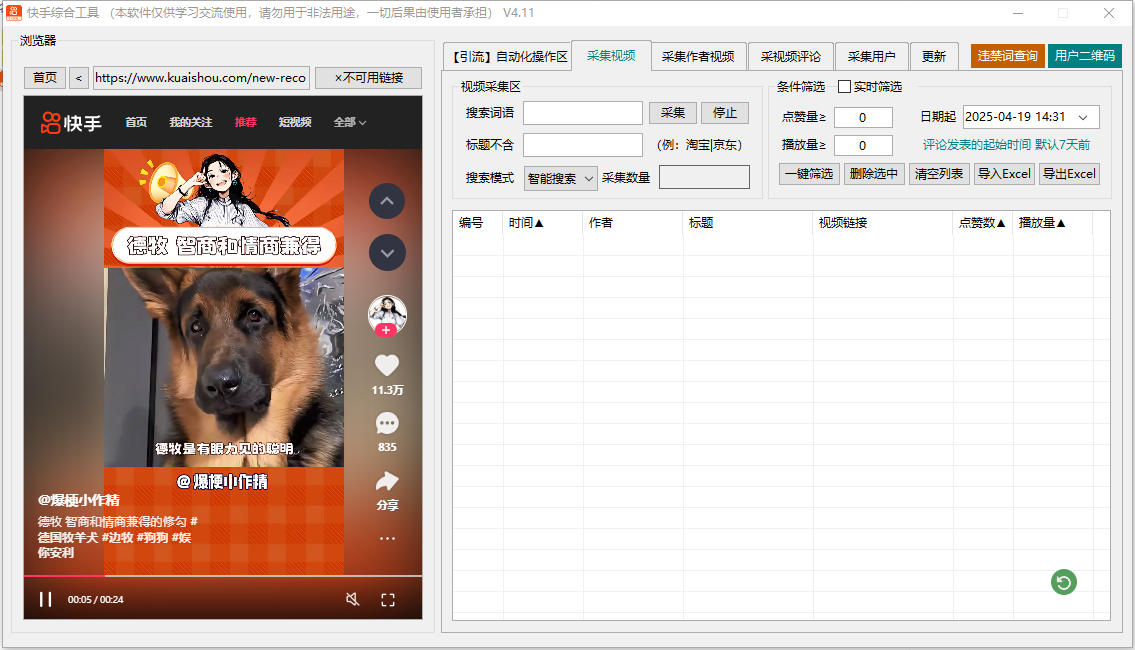Click the green refresh icon
This screenshot has width=1135, height=650.
point(1063,582)
